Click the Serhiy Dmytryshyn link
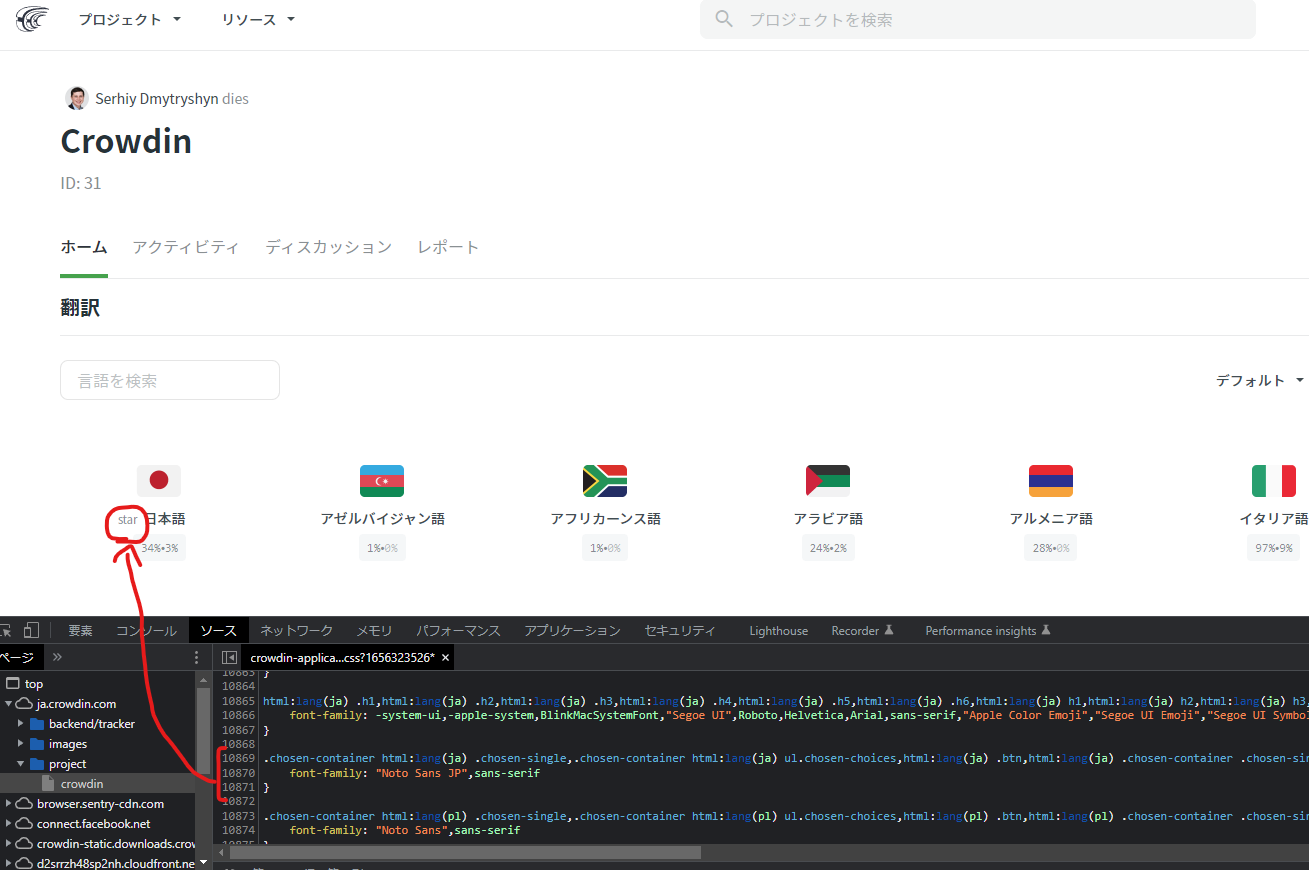This screenshot has height=870, width=1309. [157, 98]
